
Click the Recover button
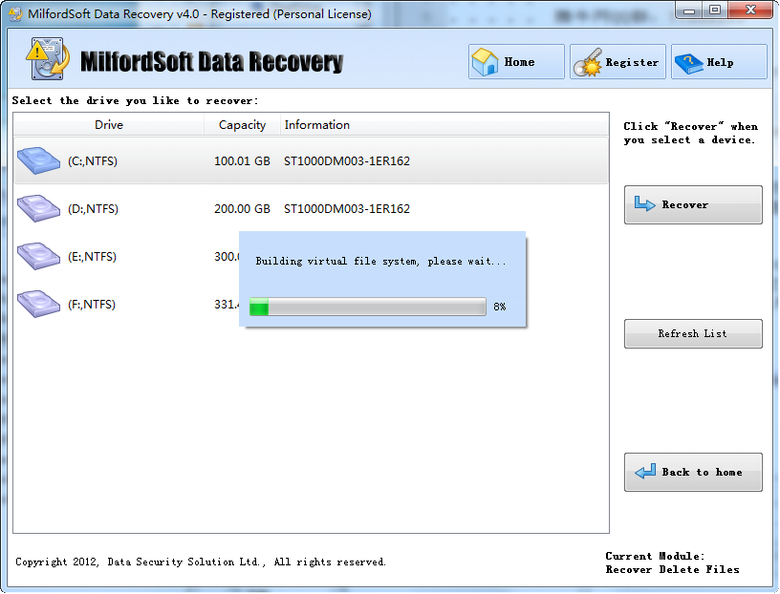(x=693, y=204)
